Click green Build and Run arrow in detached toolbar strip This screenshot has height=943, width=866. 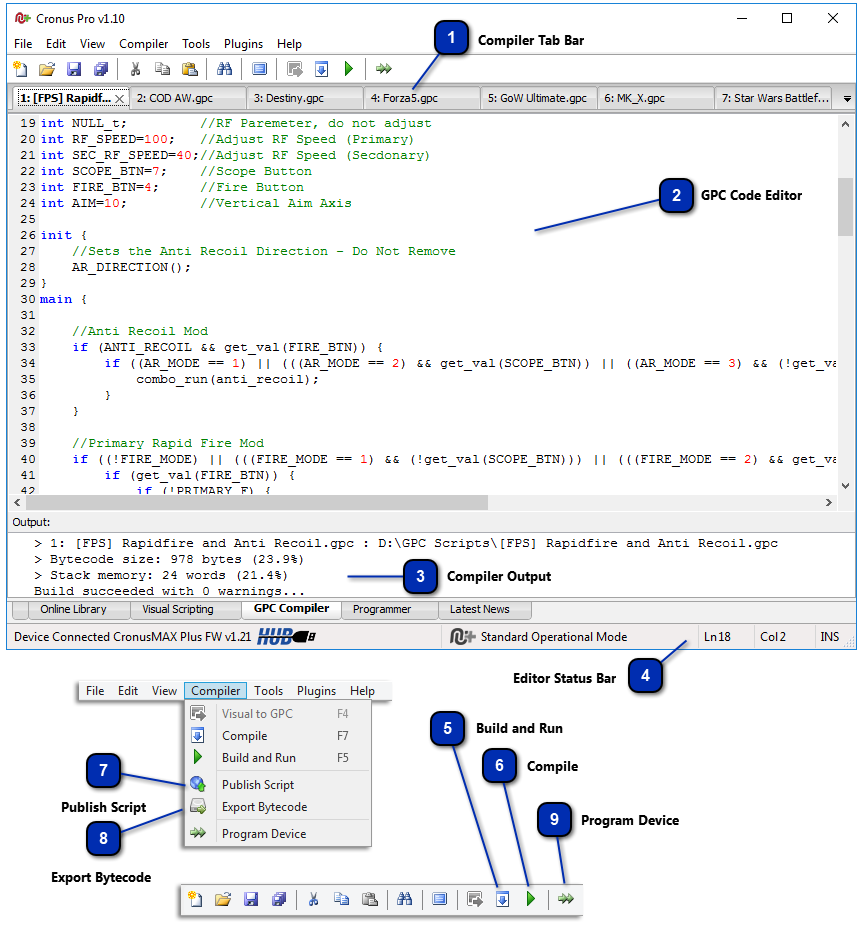[530, 899]
